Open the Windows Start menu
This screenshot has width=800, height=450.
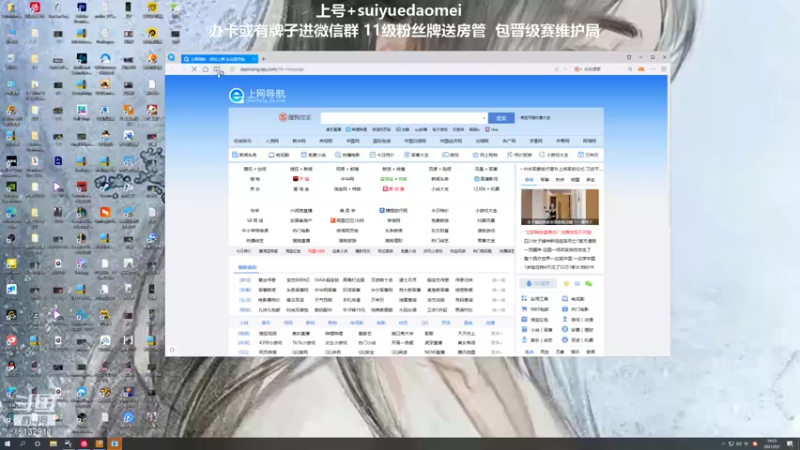[x=7, y=444]
